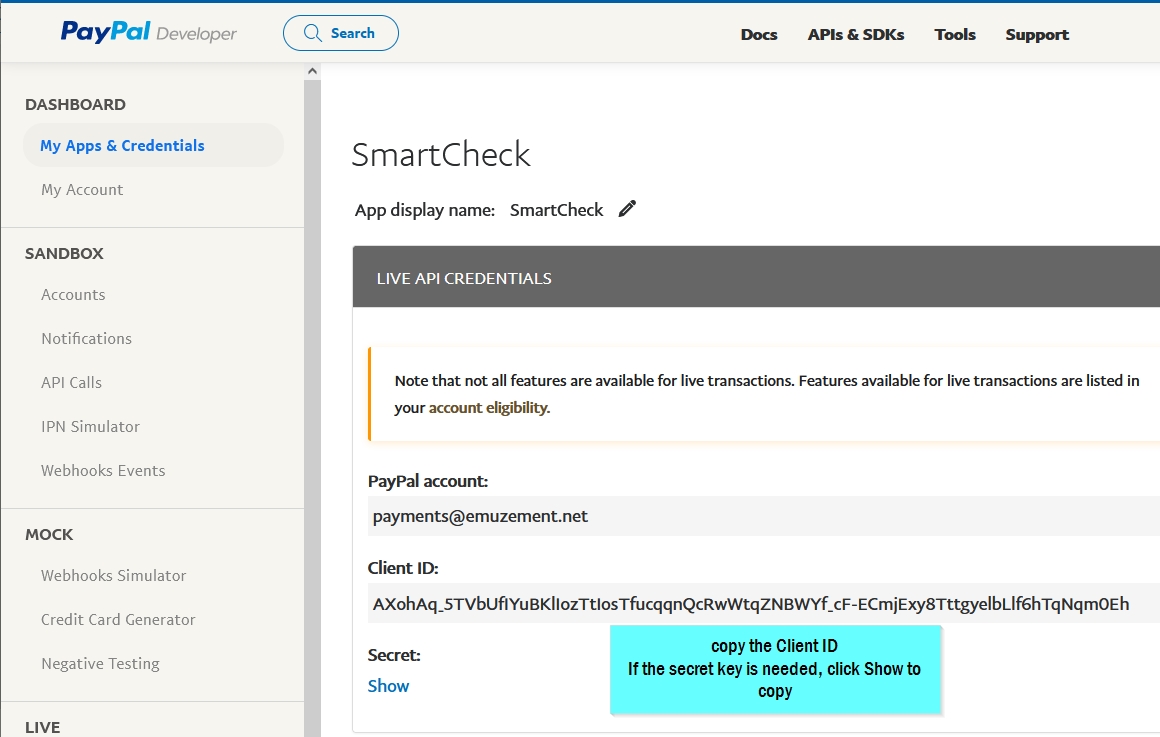Viewport: 1160px width, 737px height.
Task: Open the APIs & SDKs menu
Action: click(856, 35)
